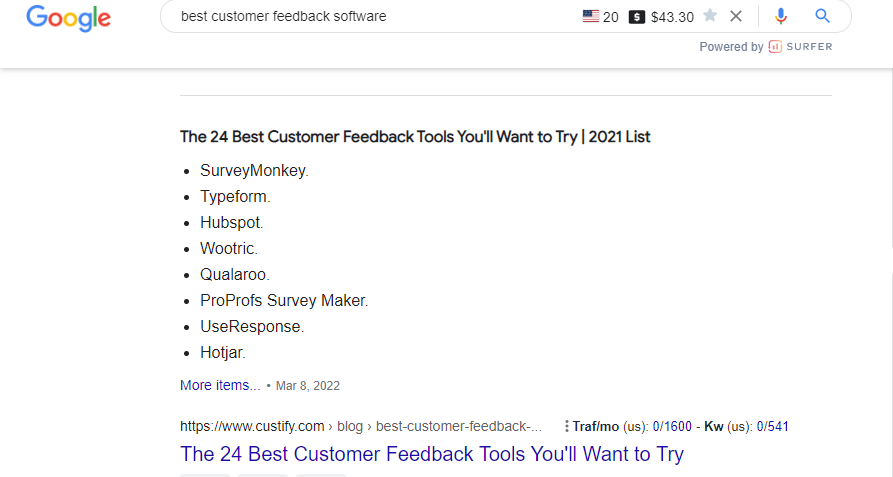The width and height of the screenshot is (893, 477).
Task: Click the featured snippet heading text
Action: [415, 137]
